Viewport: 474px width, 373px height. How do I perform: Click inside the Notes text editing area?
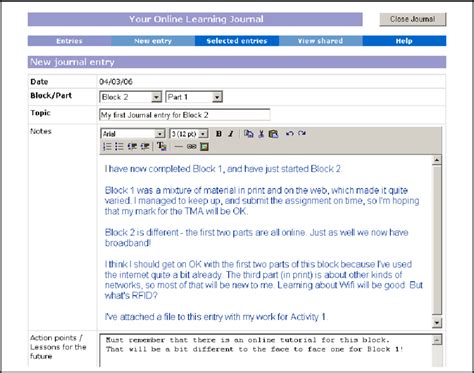pyautogui.click(x=265, y=242)
